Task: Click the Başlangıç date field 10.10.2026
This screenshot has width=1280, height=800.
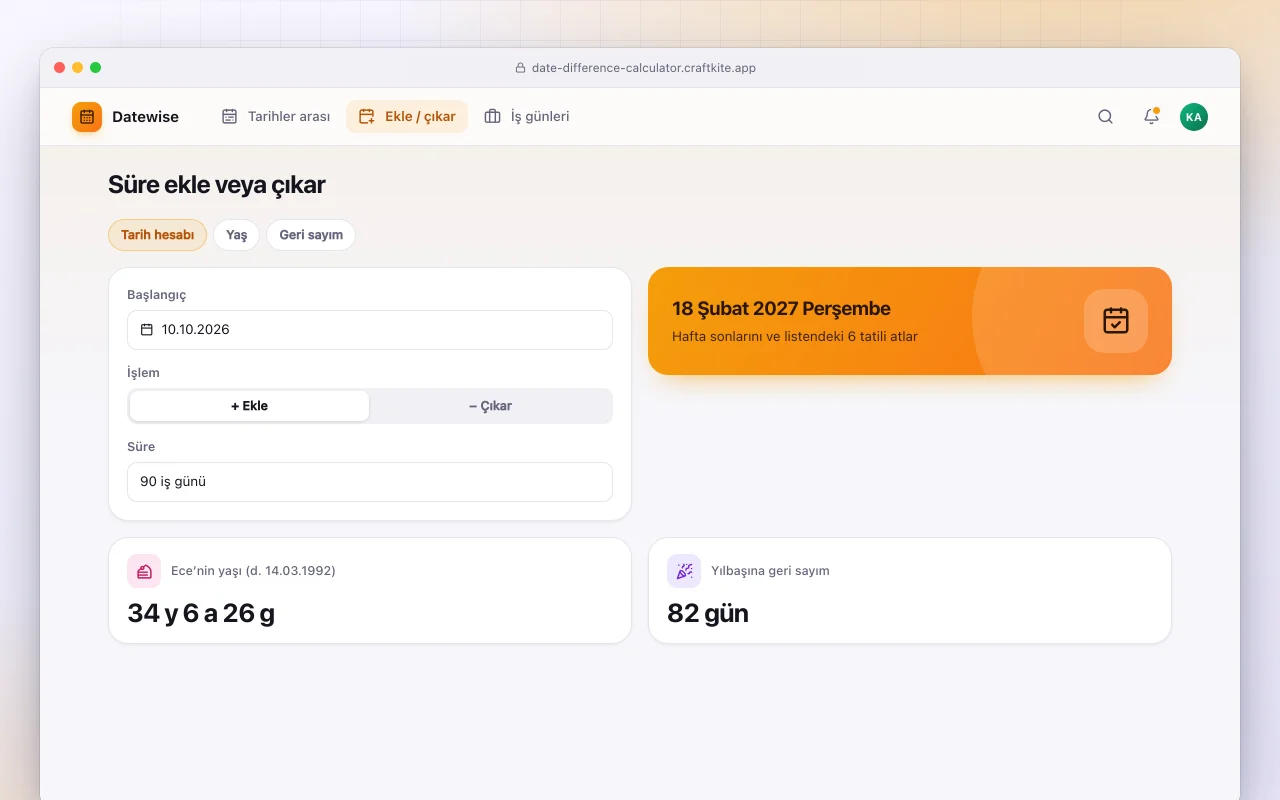Action: [x=370, y=330]
